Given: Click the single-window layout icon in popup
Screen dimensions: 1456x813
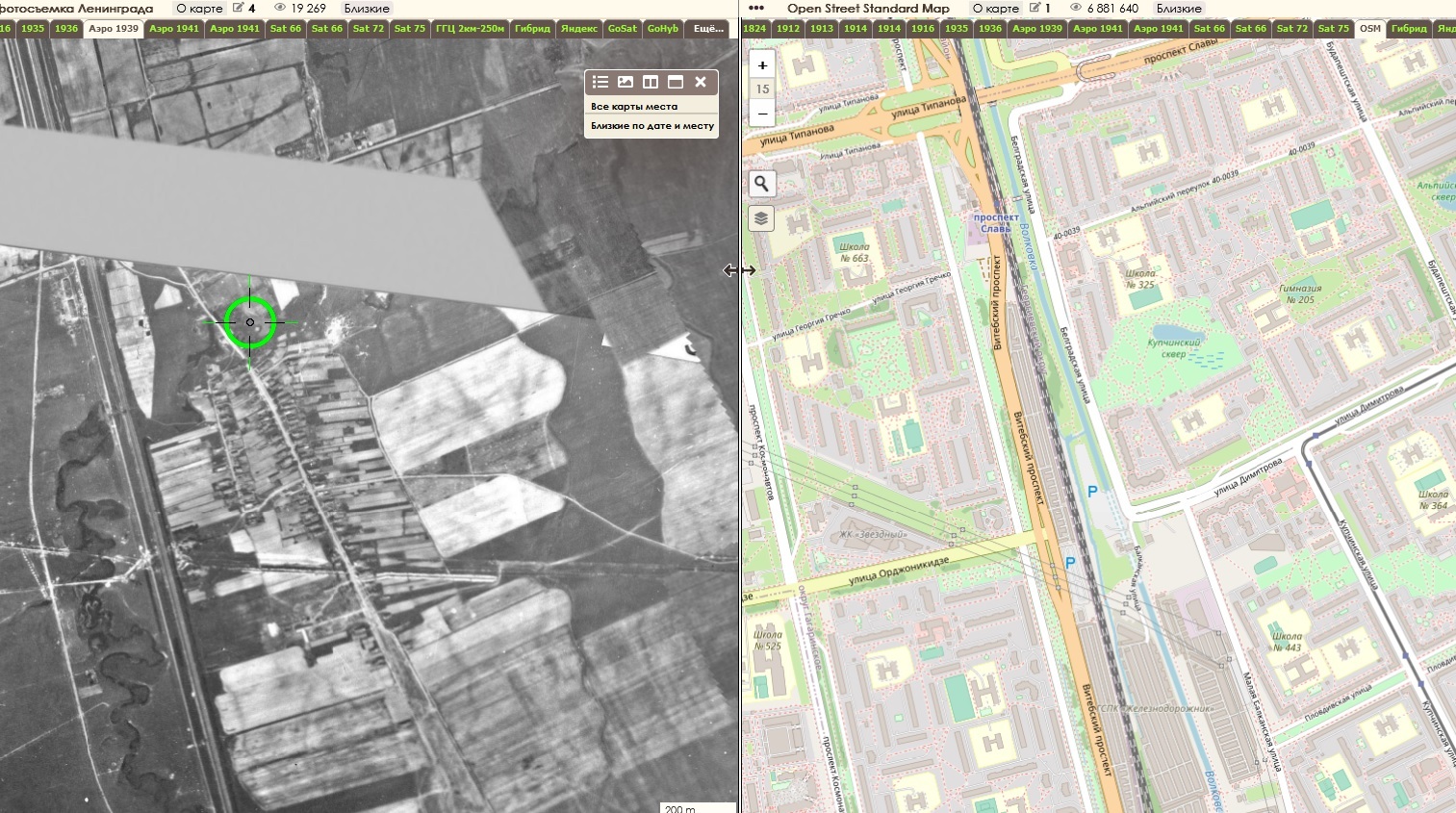Looking at the screenshot, I should tap(676, 82).
